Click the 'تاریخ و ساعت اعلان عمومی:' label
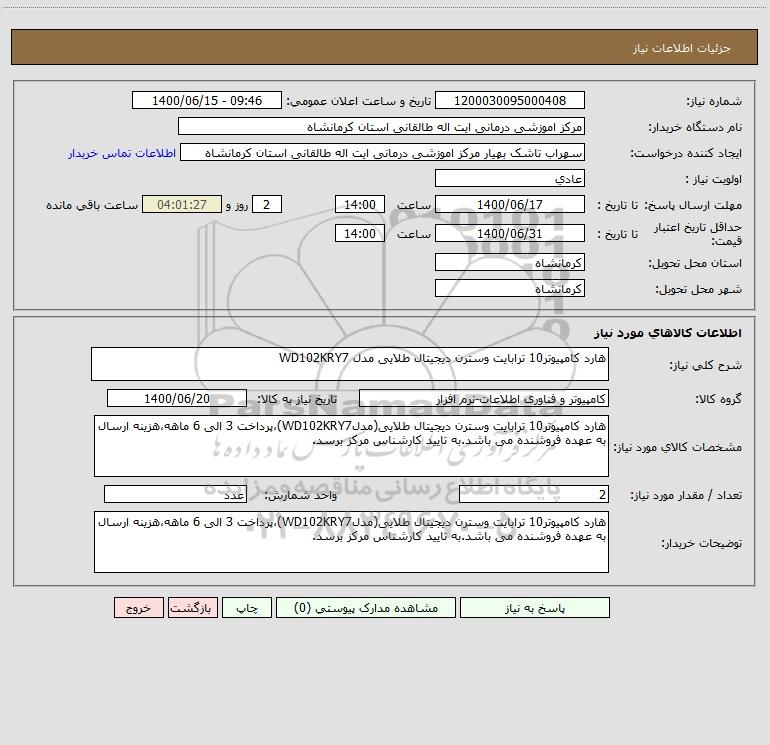 359,101
